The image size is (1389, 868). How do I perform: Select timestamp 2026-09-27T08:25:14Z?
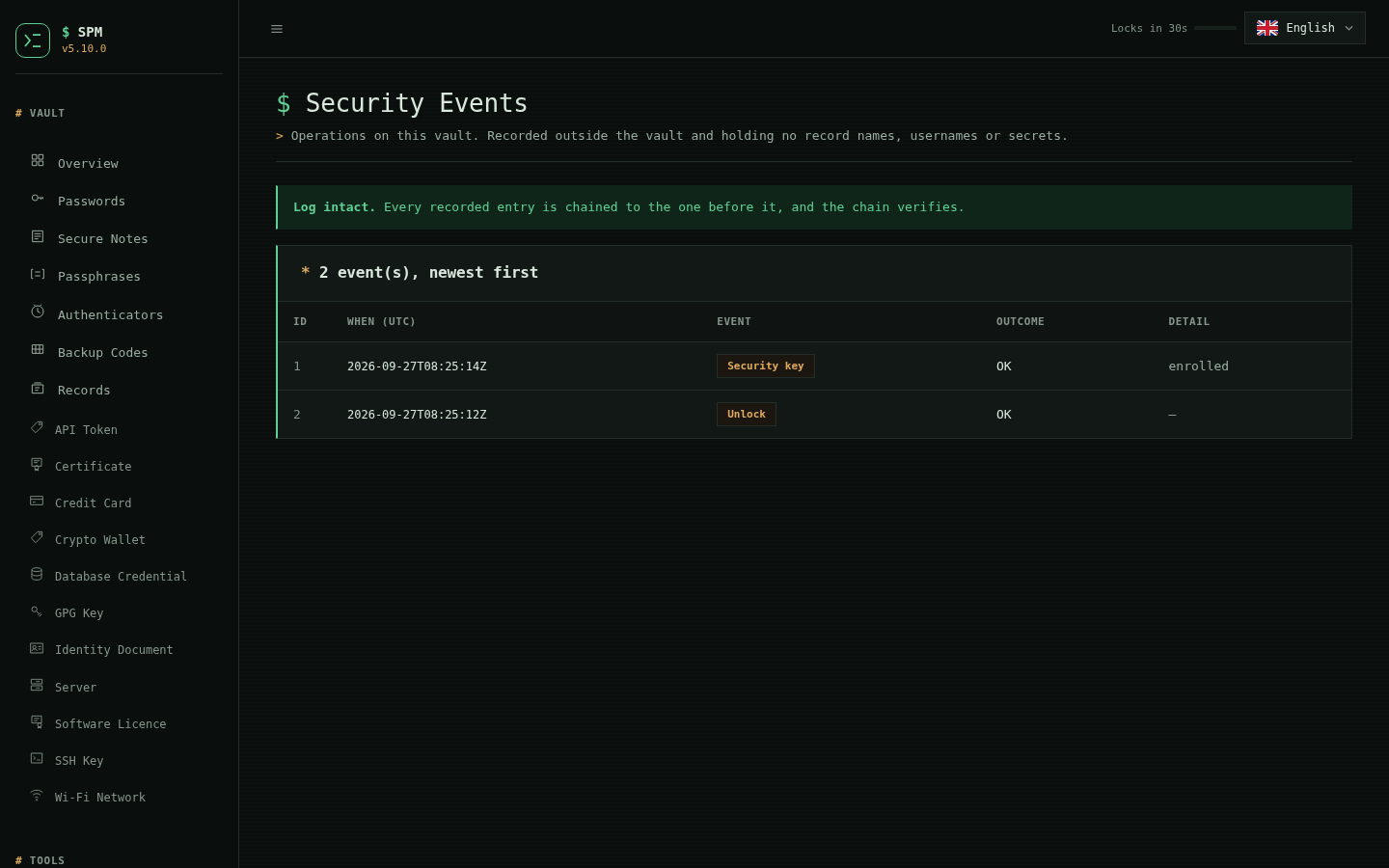pyautogui.click(x=417, y=366)
